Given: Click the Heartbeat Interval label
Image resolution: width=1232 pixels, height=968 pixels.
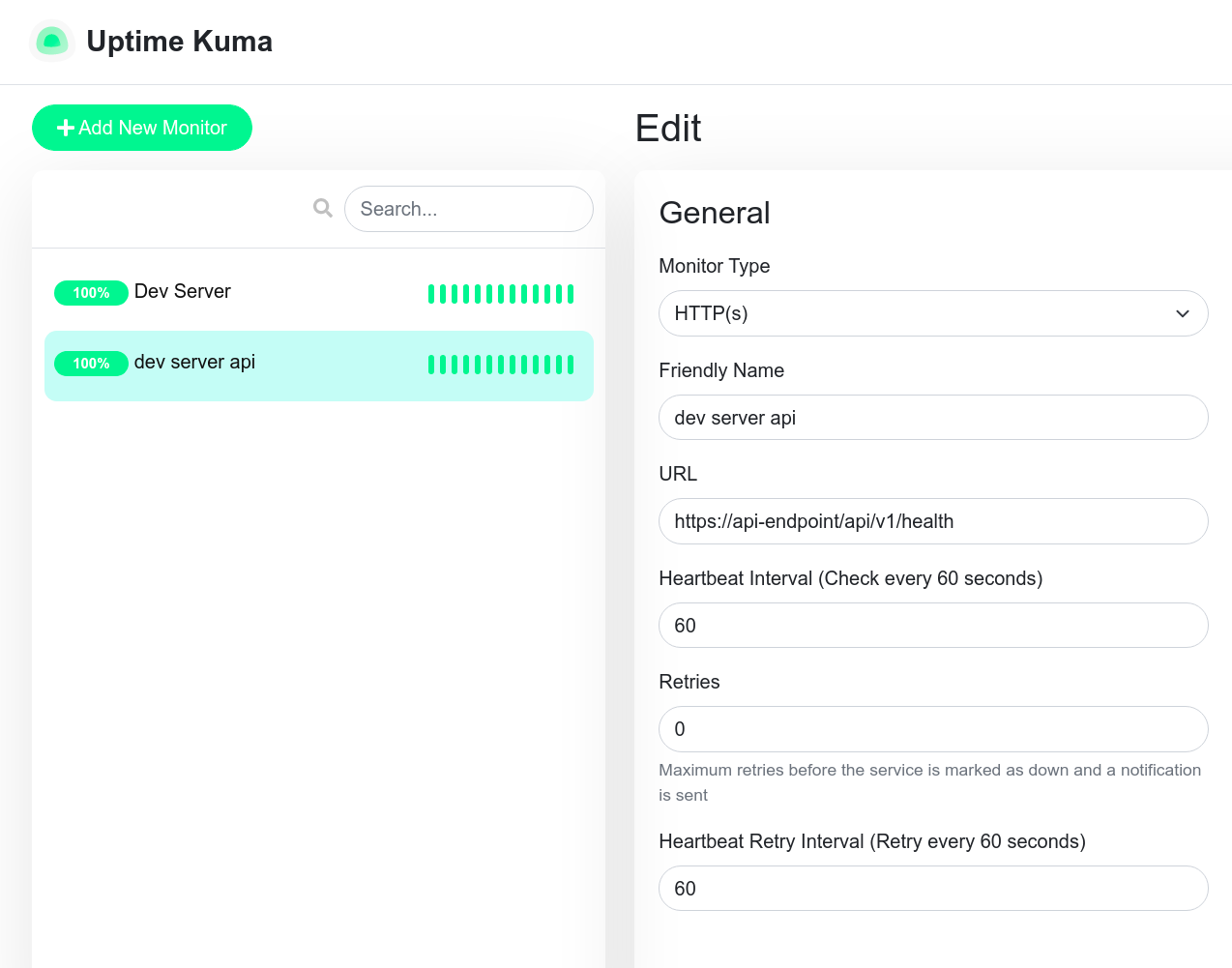Looking at the screenshot, I should click(850, 578).
